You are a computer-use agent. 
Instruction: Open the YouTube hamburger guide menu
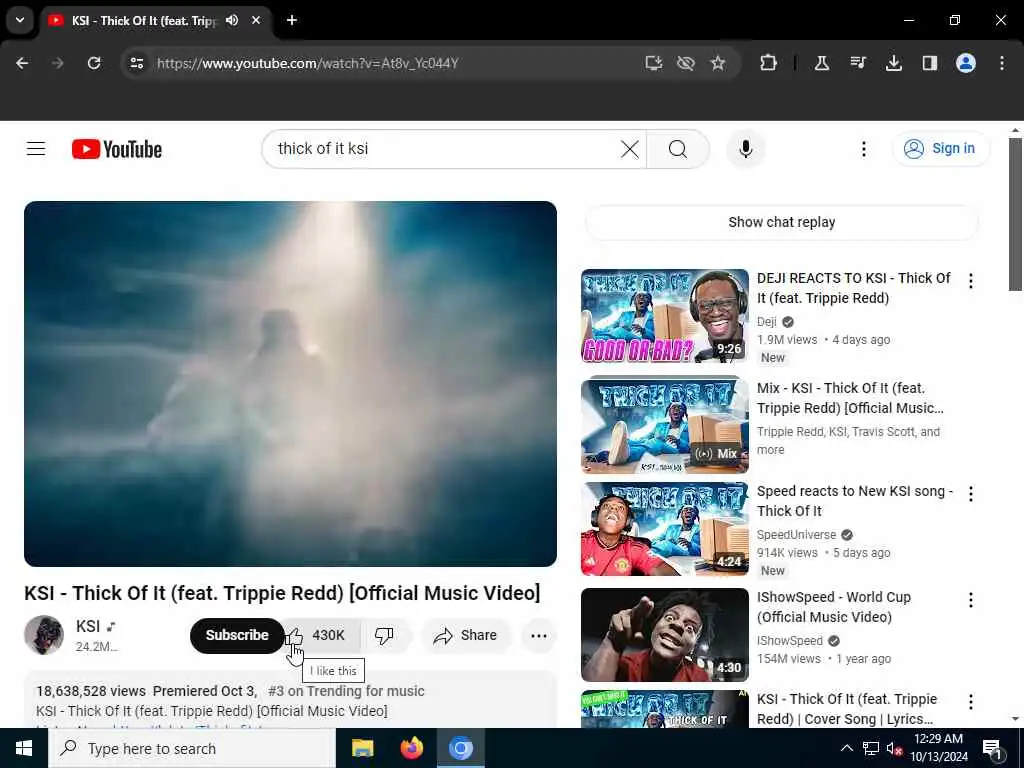pyautogui.click(x=36, y=149)
